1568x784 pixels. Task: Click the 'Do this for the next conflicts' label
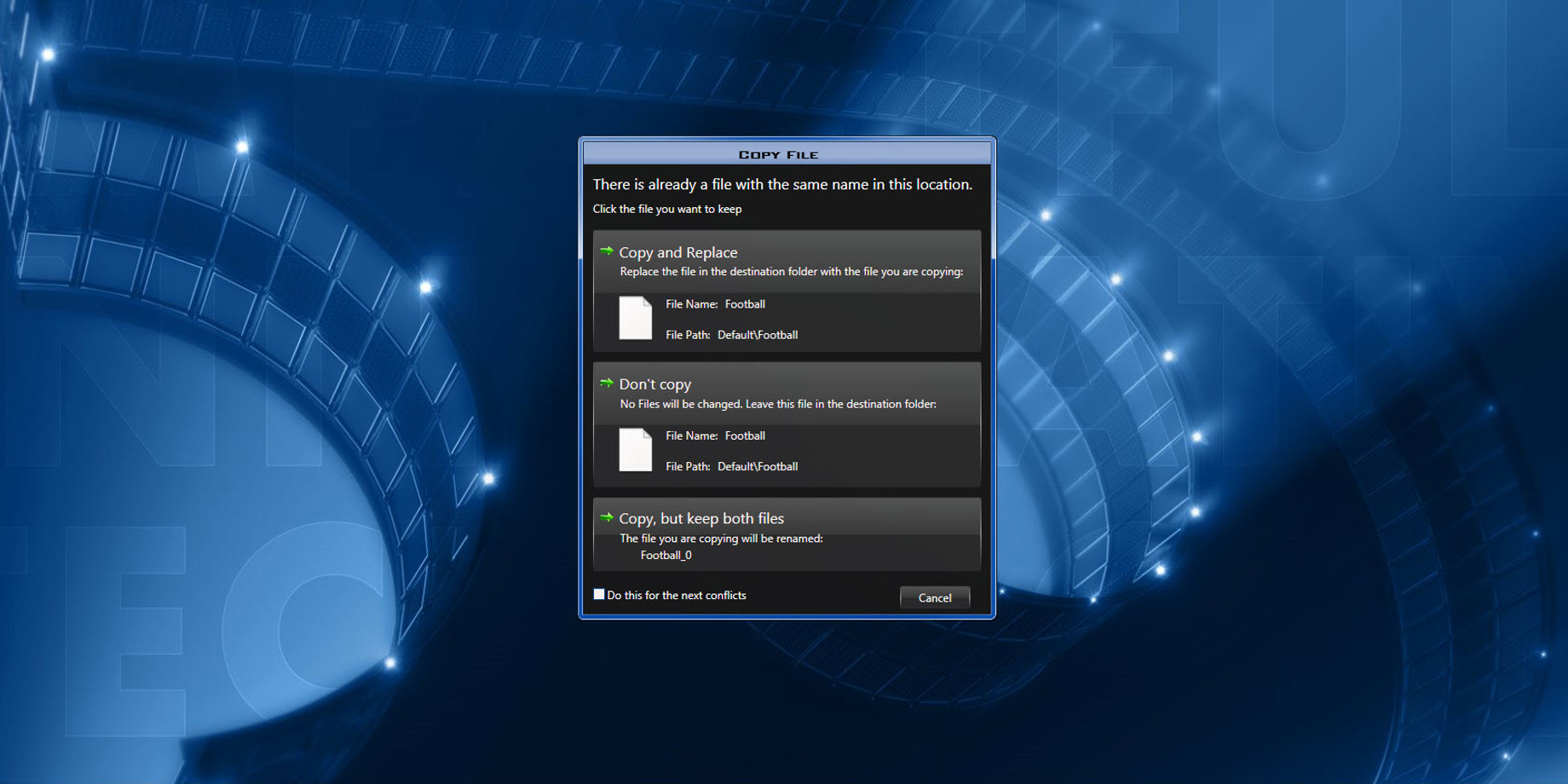pyautogui.click(x=677, y=596)
